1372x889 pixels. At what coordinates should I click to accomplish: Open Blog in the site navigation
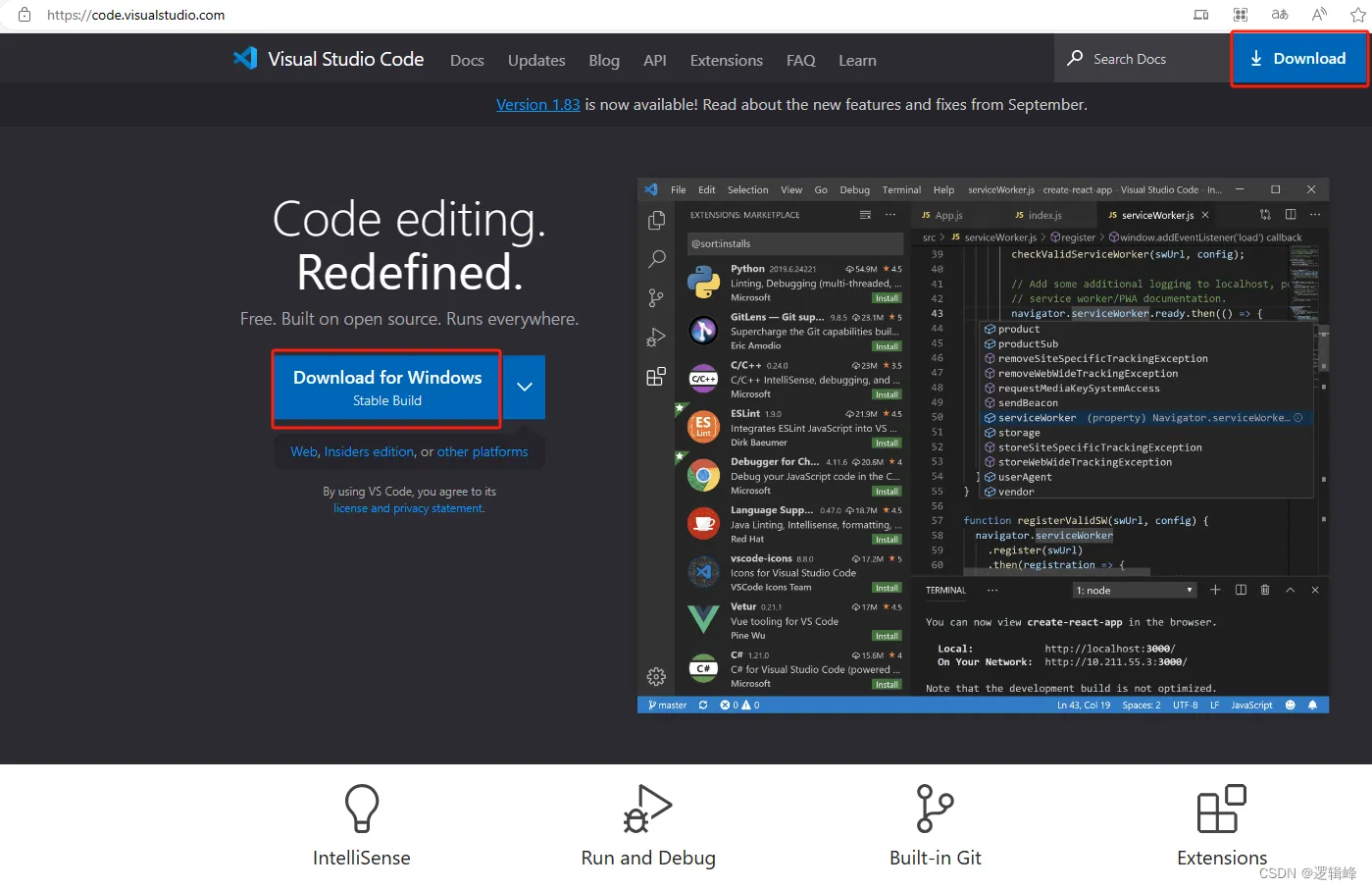[x=604, y=60]
